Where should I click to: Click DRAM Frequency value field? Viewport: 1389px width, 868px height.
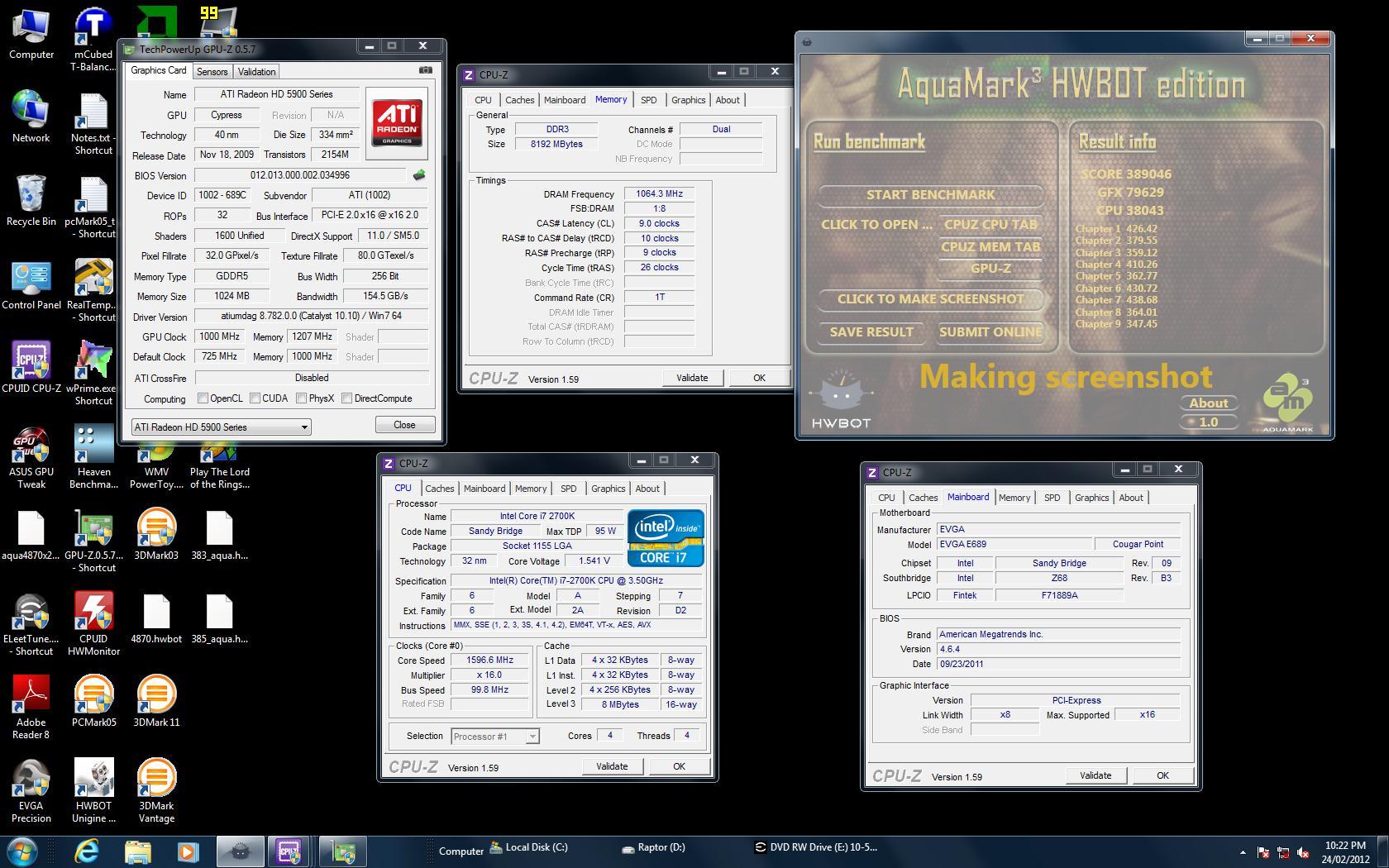tap(659, 193)
